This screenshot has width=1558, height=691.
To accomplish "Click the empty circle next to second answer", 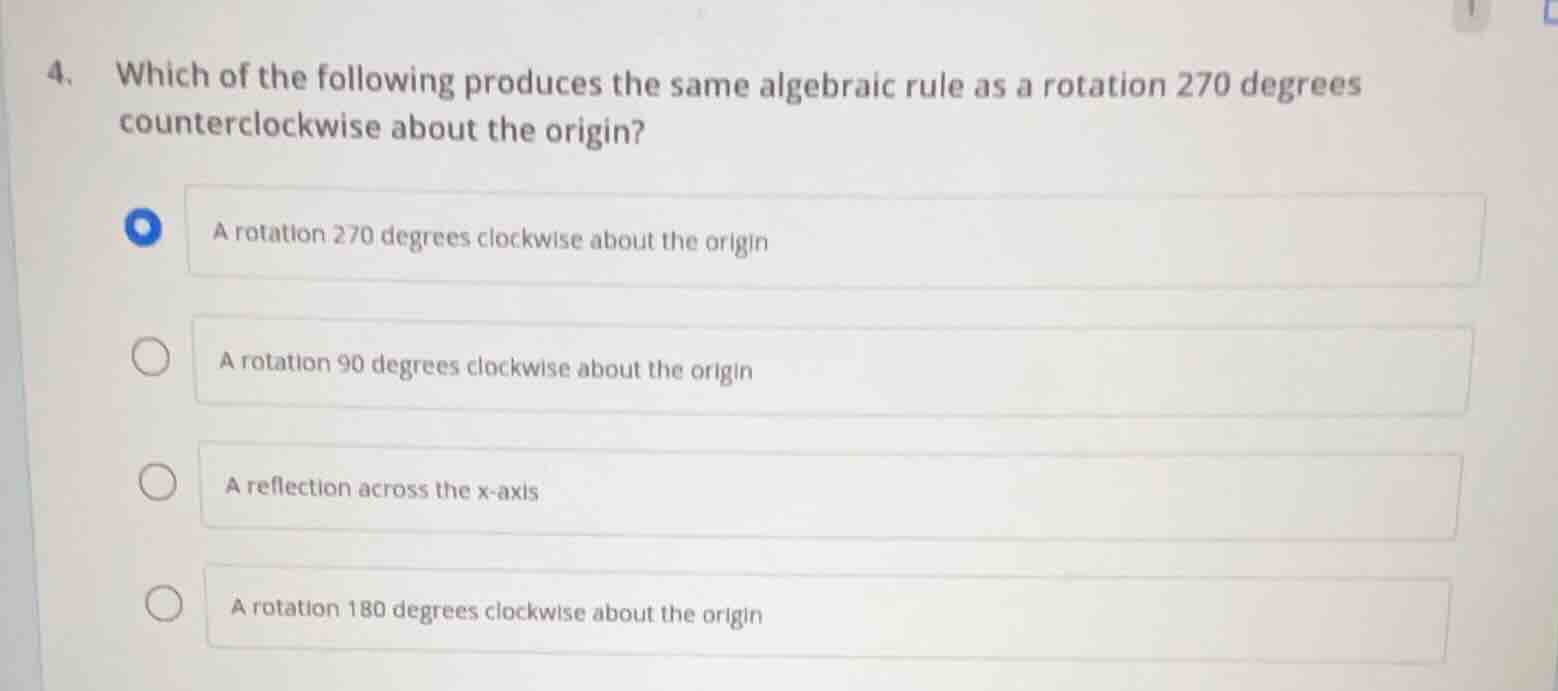I will coord(152,358).
